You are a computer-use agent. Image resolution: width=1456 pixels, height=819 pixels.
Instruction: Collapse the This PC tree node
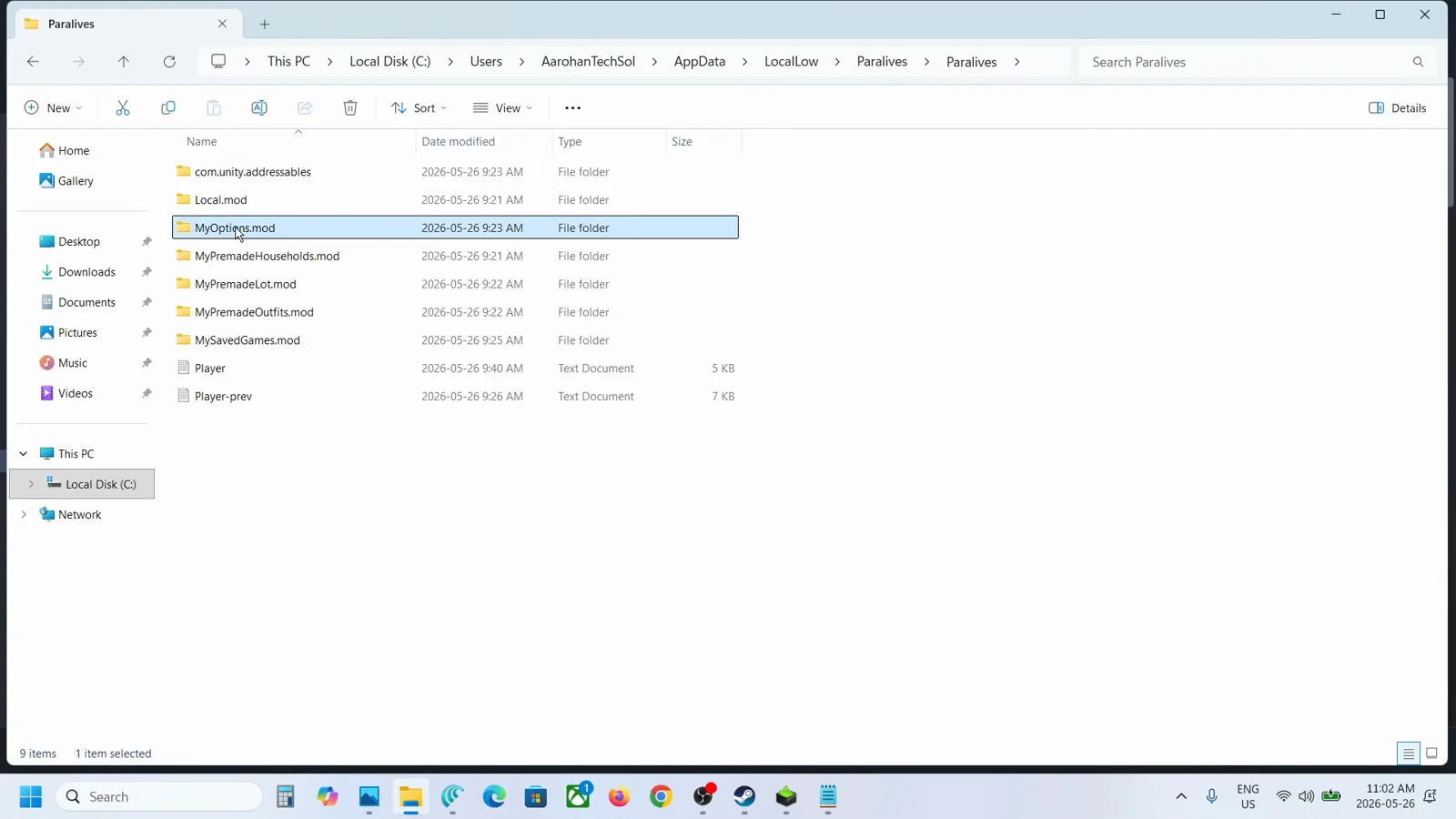tap(24, 454)
